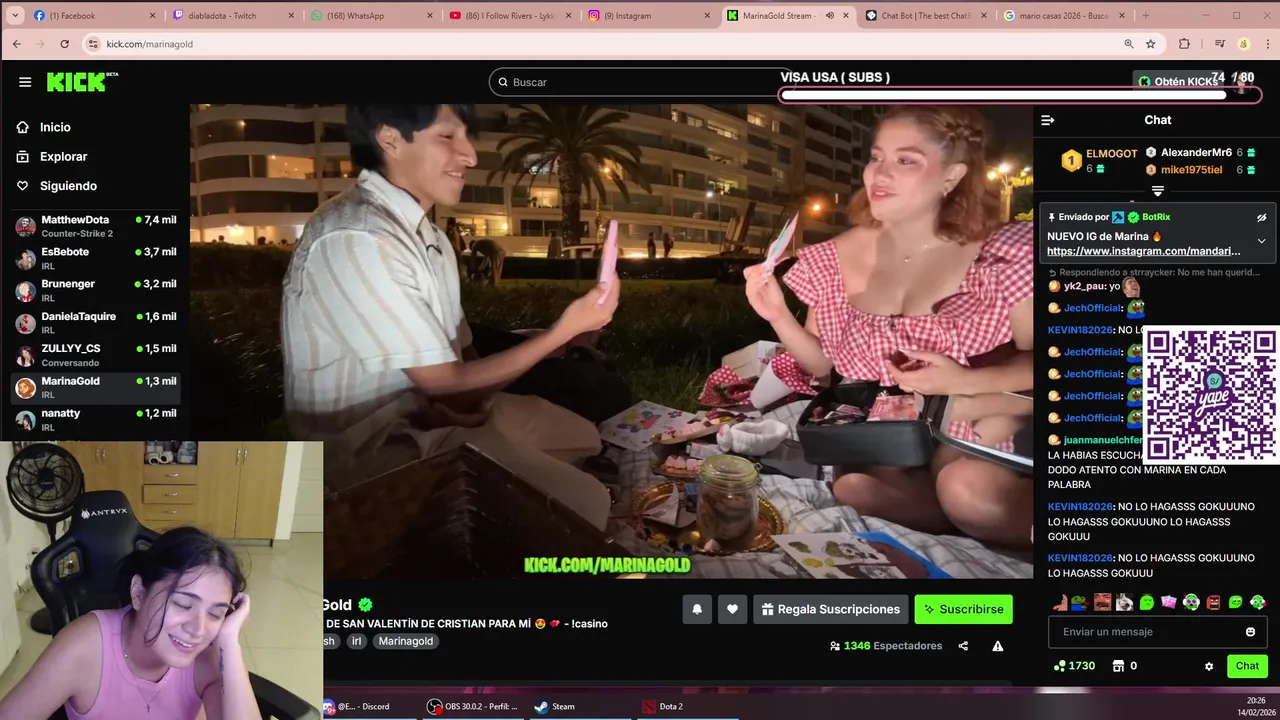Open the media control icon in toolbar
Viewport: 1280px width, 720px height.
coord(1219,44)
